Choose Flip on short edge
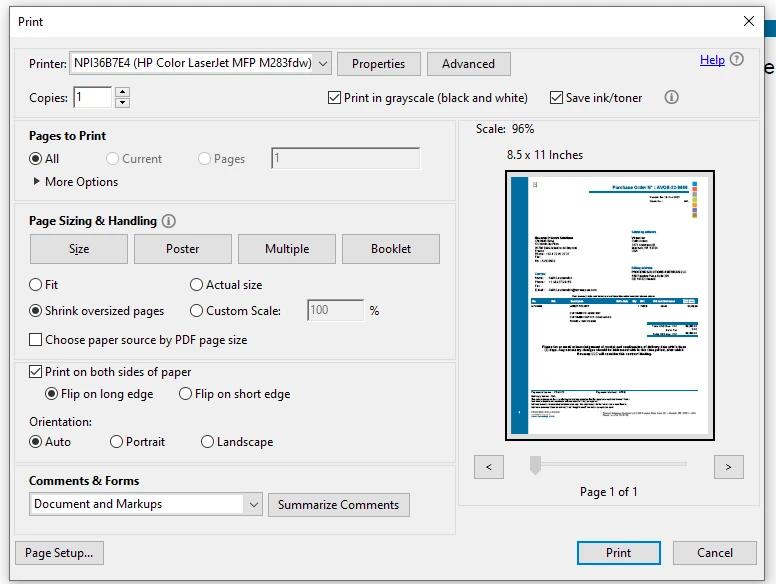This screenshot has height=584, width=776. 186,394
